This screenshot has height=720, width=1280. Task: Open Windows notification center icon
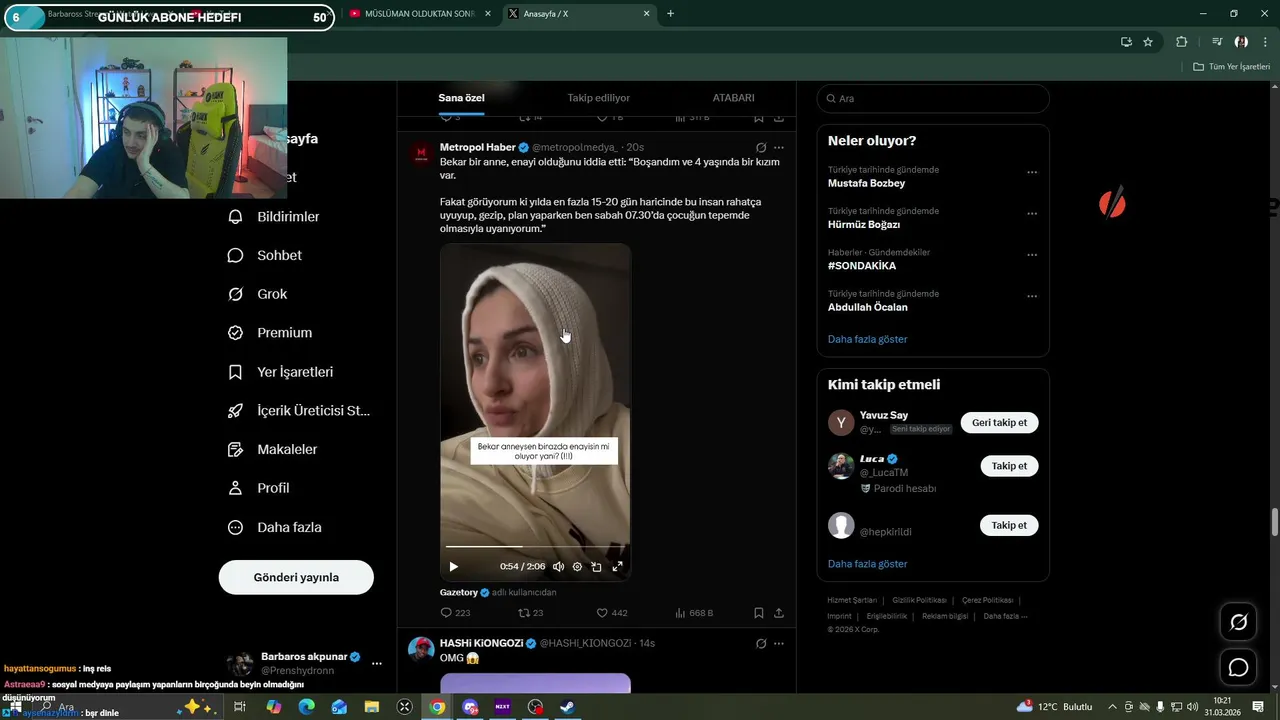(x=1258, y=707)
